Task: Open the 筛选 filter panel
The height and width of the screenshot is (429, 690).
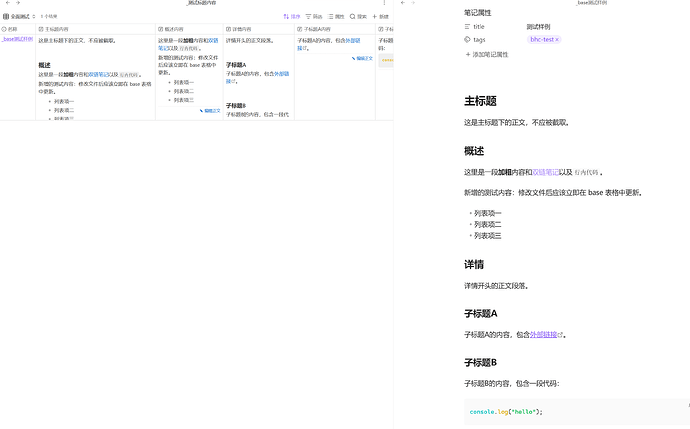Action: pos(314,16)
